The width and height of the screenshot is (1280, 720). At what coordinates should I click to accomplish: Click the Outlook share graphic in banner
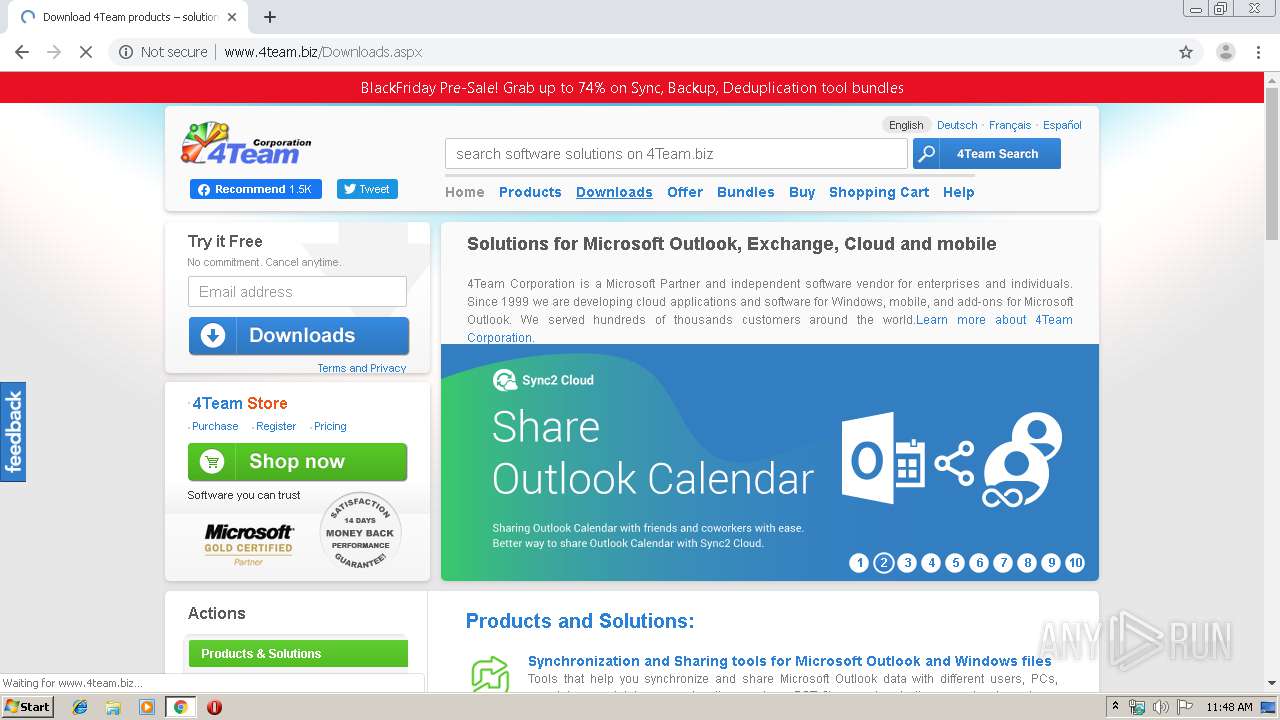click(x=951, y=461)
